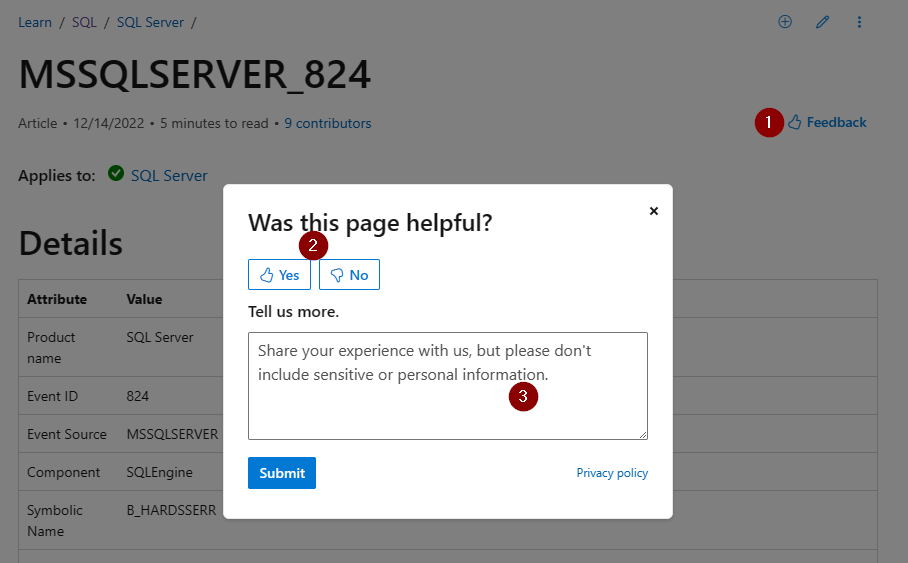Select Yes, the page was helpful
908x563 pixels.
pos(279,275)
